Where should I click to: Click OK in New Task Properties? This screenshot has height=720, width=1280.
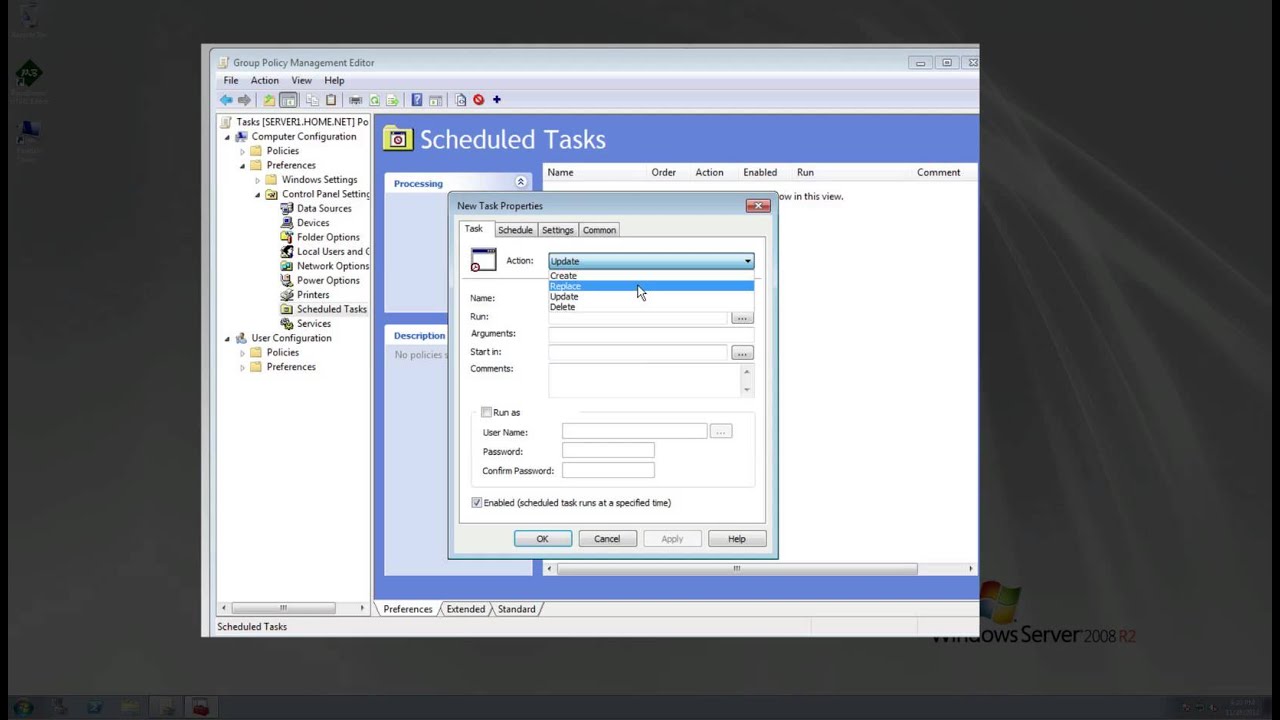point(542,539)
